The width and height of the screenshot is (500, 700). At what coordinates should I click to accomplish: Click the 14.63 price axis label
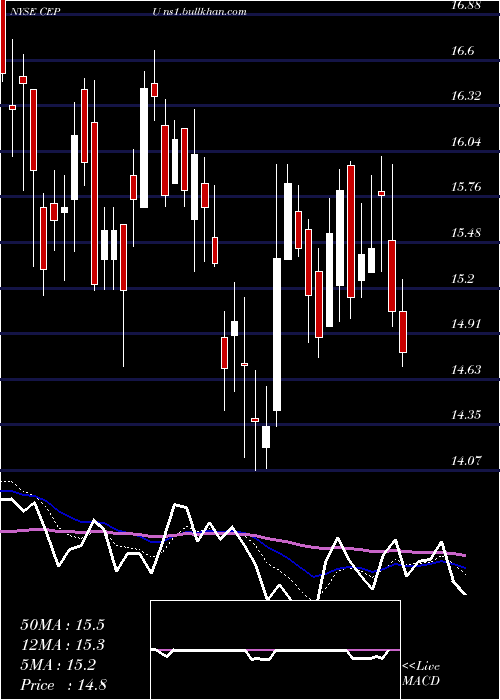click(465, 370)
